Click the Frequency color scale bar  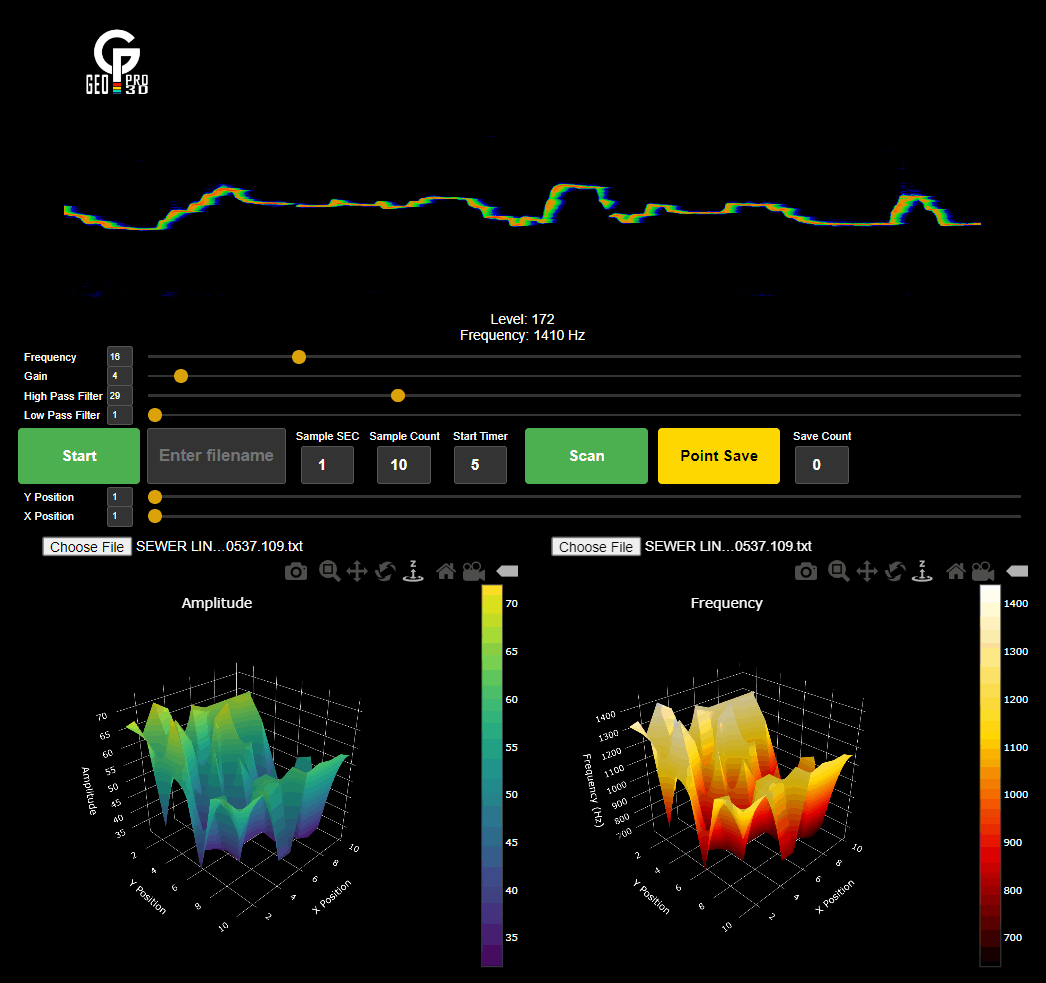990,776
